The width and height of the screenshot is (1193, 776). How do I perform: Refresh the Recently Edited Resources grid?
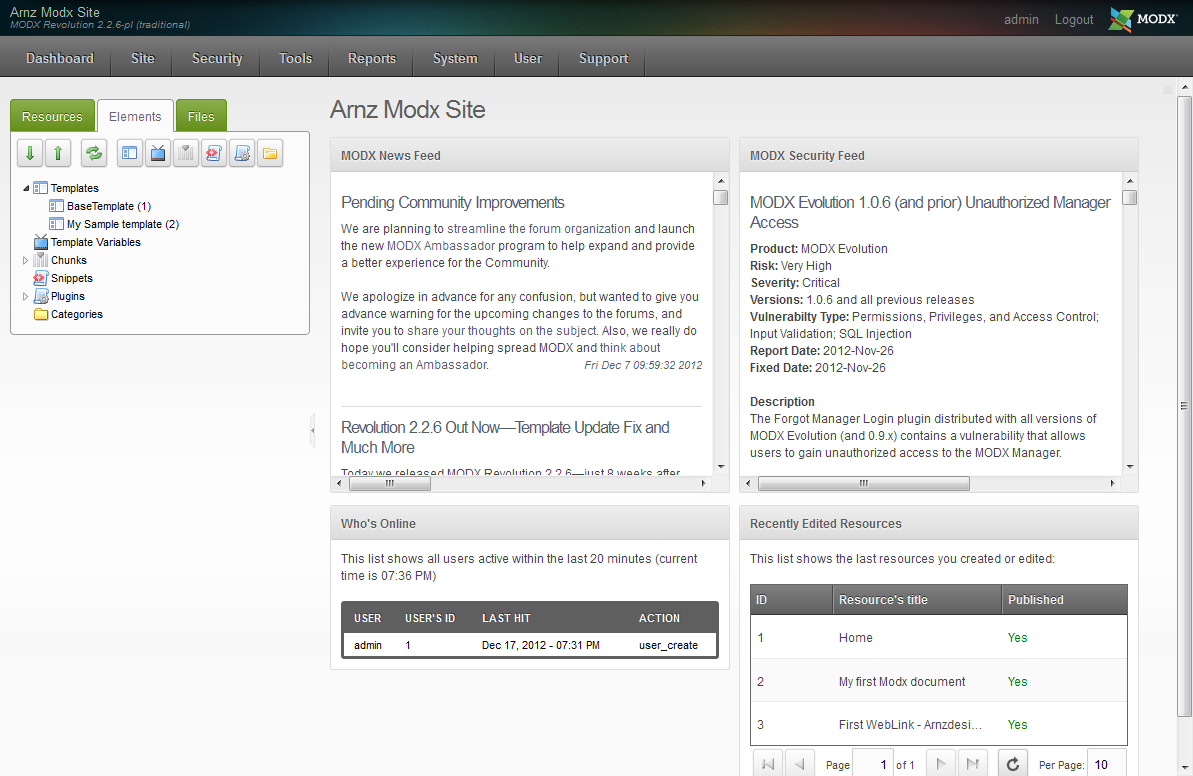click(1012, 765)
